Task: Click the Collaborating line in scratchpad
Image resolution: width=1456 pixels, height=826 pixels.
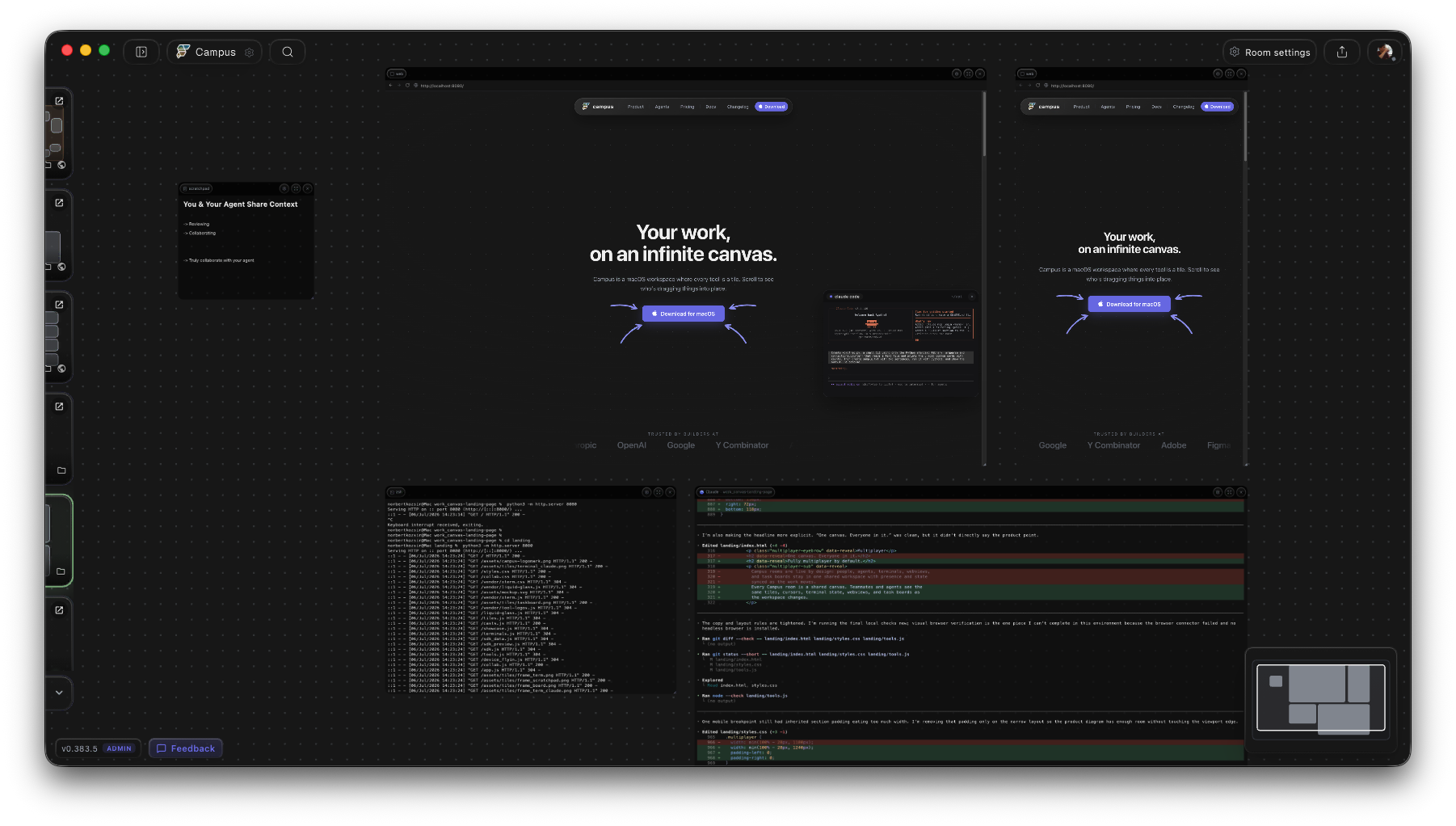Action: coord(200,233)
